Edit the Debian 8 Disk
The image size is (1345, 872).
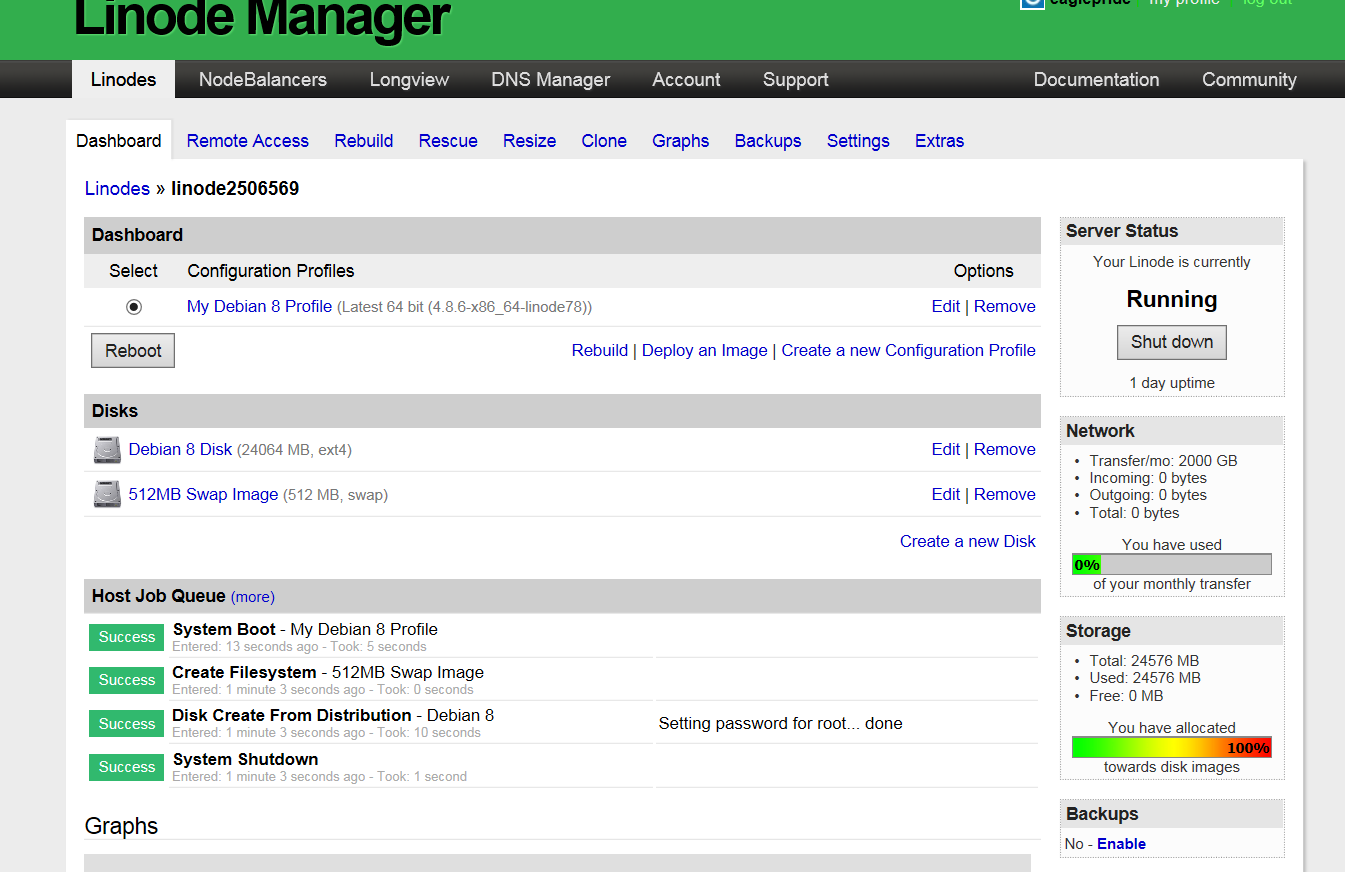coord(946,450)
